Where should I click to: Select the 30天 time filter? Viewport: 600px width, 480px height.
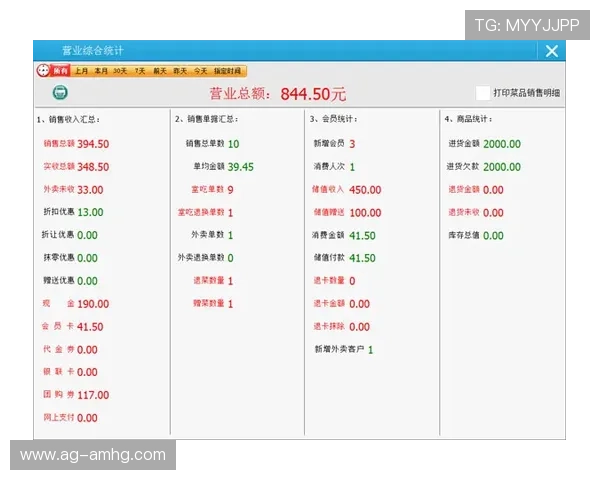point(120,71)
